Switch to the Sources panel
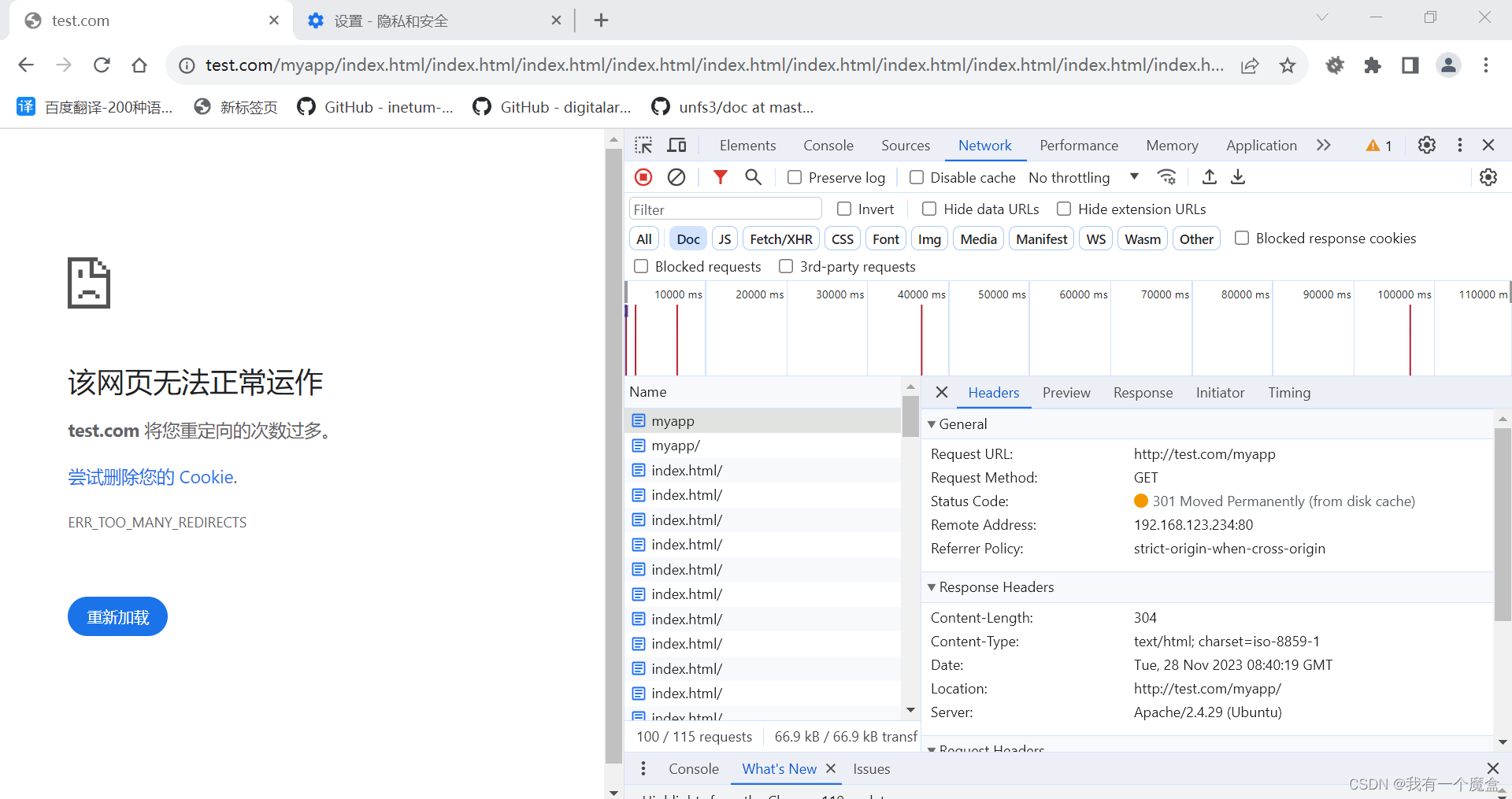The height and width of the screenshot is (799, 1512). (x=906, y=146)
